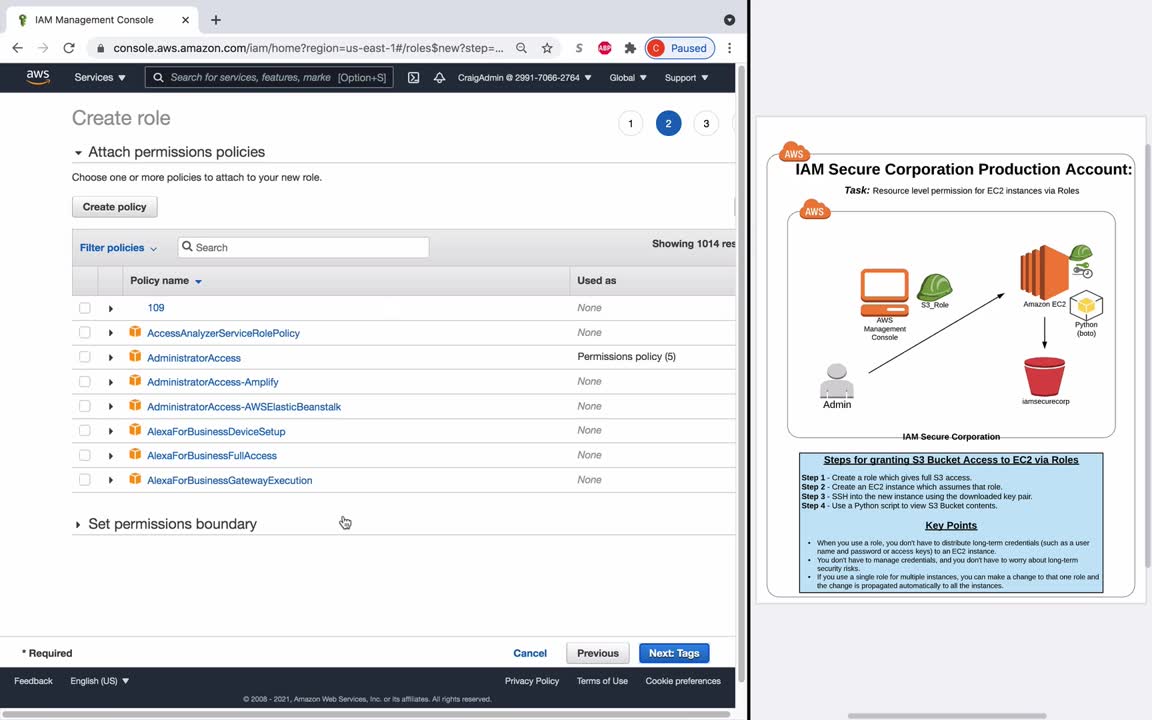Image resolution: width=1152 pixels, height=720 pixels.
Task: Tick the AdministratorAccess-AWSElasticBeanstalk checkbox
Action: point(84,406)
